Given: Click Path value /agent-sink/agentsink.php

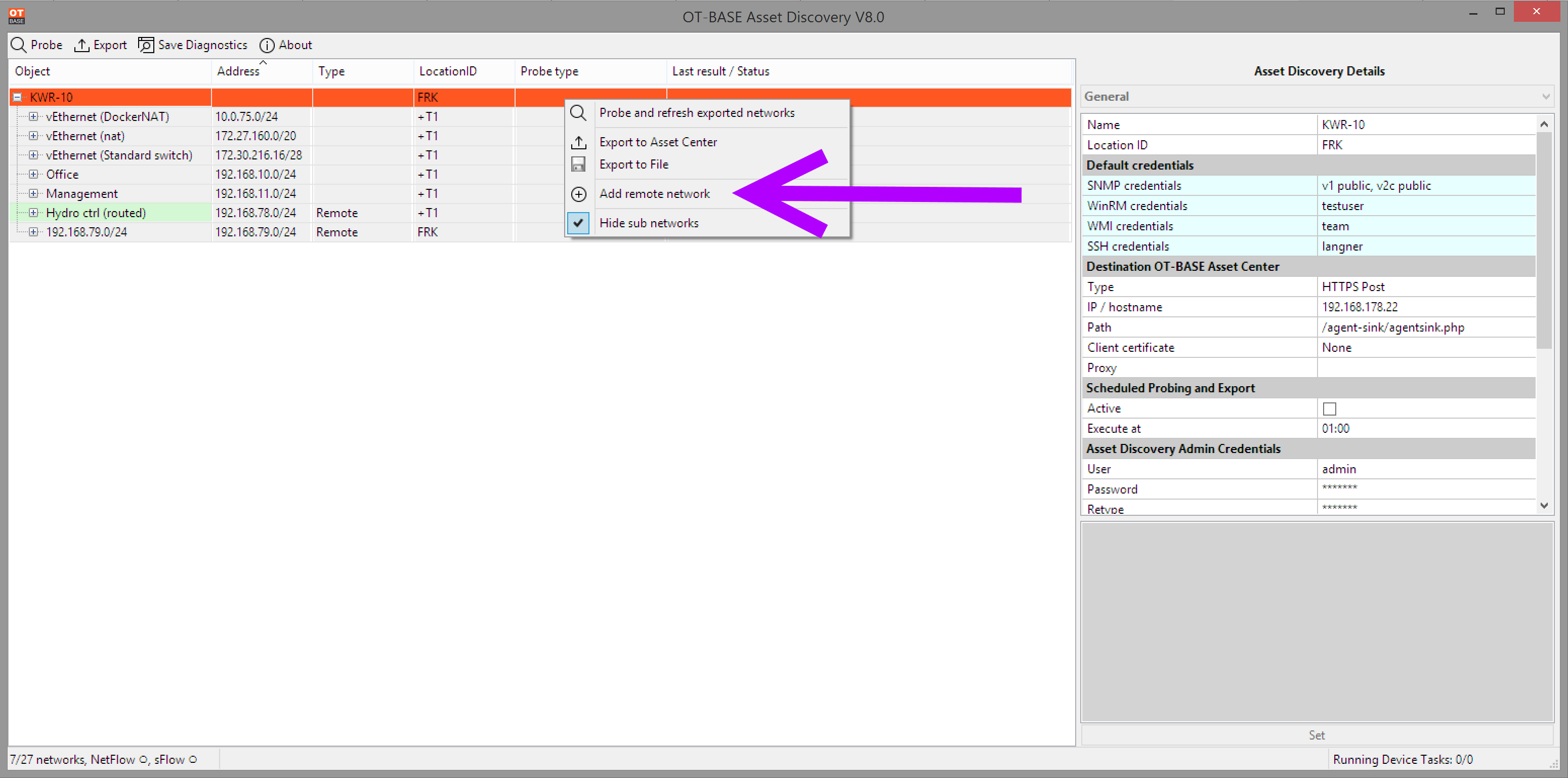Looking at the screenshot, I should click(1426, 327).
